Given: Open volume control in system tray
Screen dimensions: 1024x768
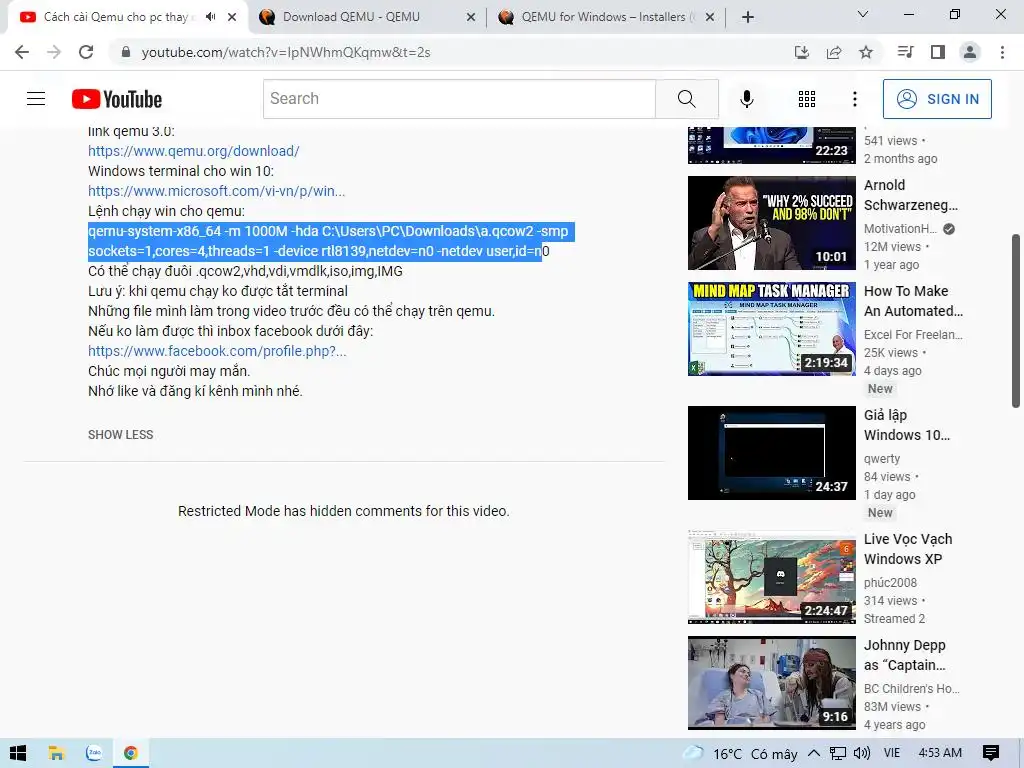Looking at the screenshot, I should pos(861,753).
